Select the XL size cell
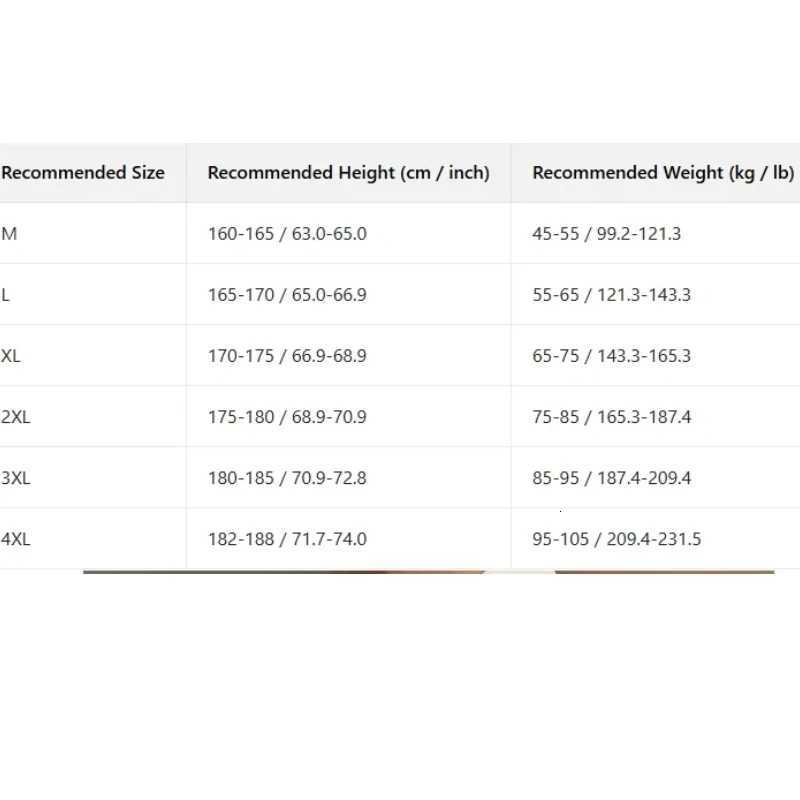Image resolution: width=800 pixels, height=800 pixels. coord(11,356)
